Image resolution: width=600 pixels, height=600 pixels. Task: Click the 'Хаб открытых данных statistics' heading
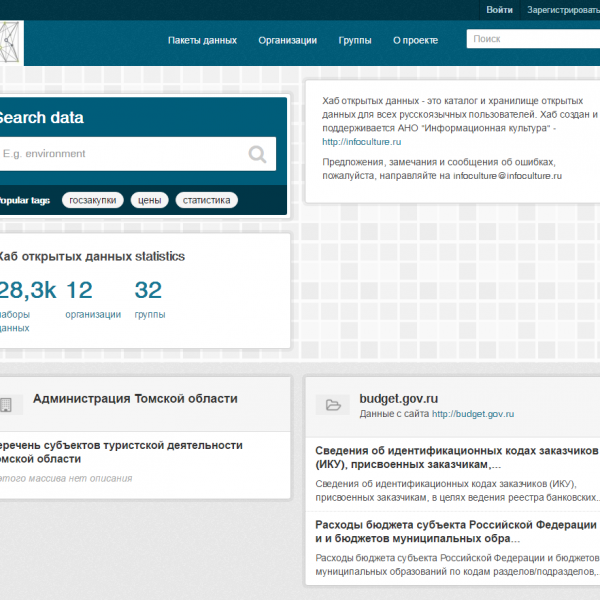pyautogui.click(x=91, y=256)
